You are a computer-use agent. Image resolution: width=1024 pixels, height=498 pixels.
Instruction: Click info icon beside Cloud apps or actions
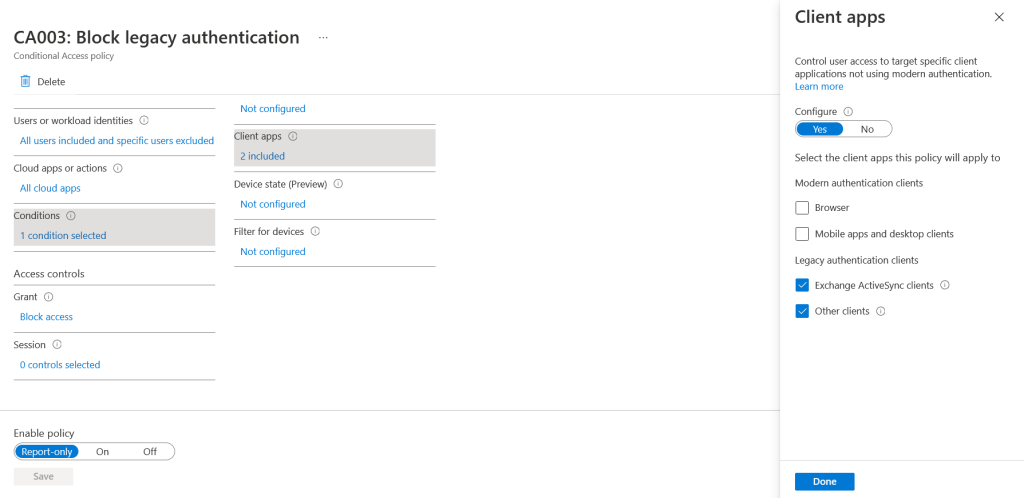pyautogui.click(x=118, y=168)
